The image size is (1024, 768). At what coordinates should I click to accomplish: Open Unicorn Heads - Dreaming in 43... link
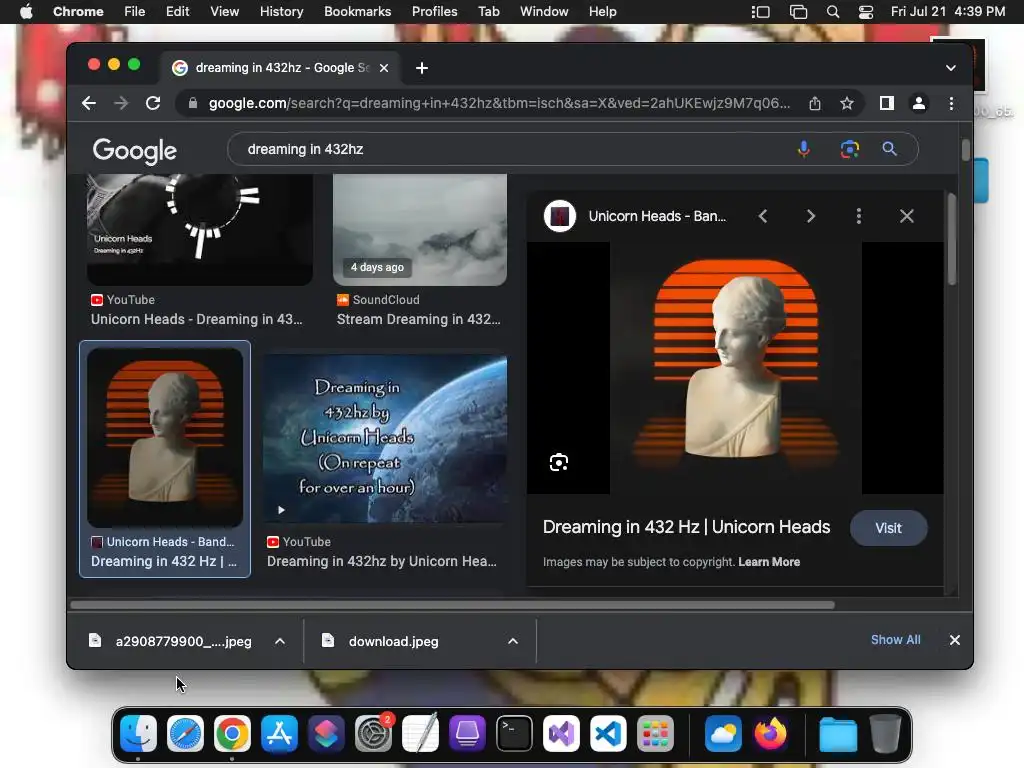point(197,319)
